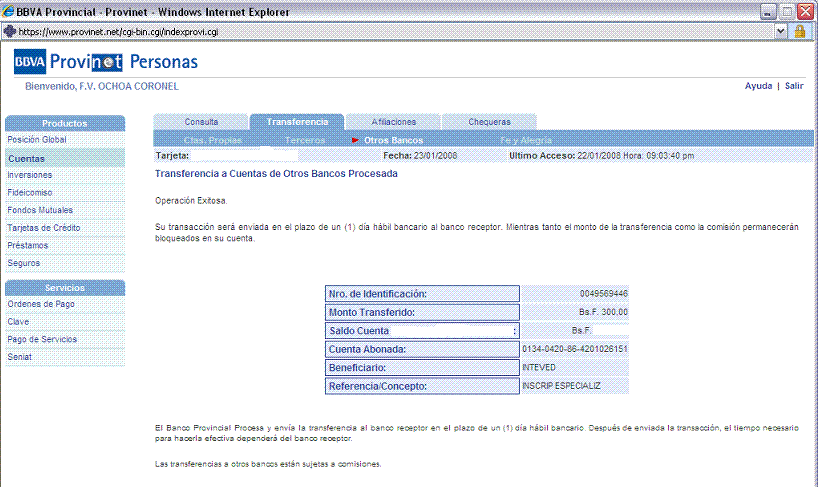Click reference value INSCRIP ESPECIALIZ
818x487 pixels.
[561, 386]
